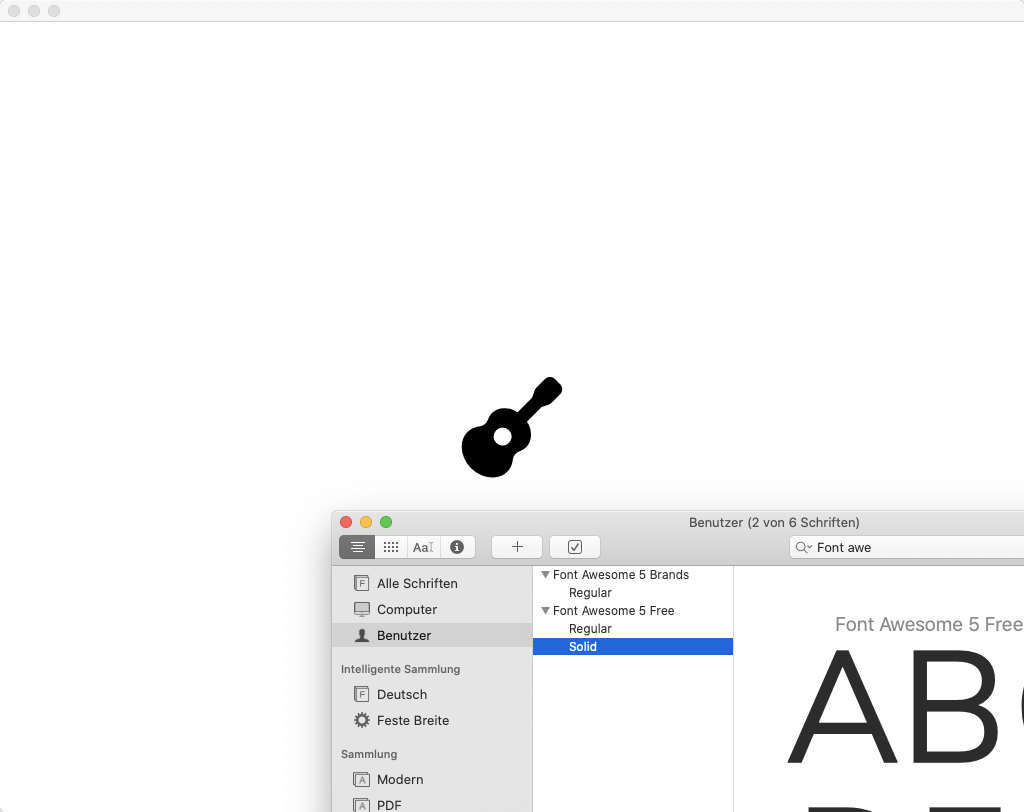Click the info (i) toolbar icon
The width and height of the screenshot is (1024, 812).
[x=457, y=547]
